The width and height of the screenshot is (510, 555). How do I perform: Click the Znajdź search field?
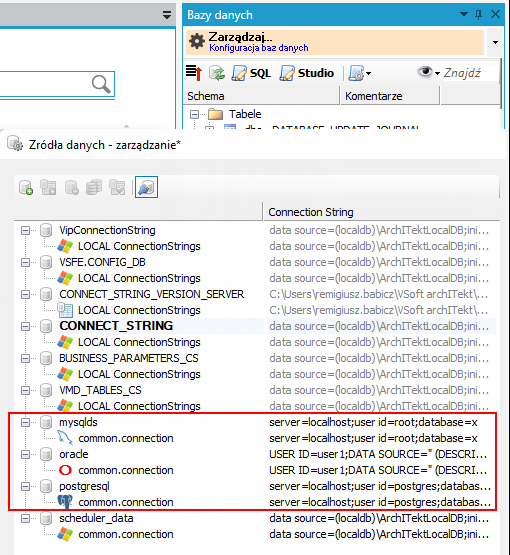click(471, 73)
